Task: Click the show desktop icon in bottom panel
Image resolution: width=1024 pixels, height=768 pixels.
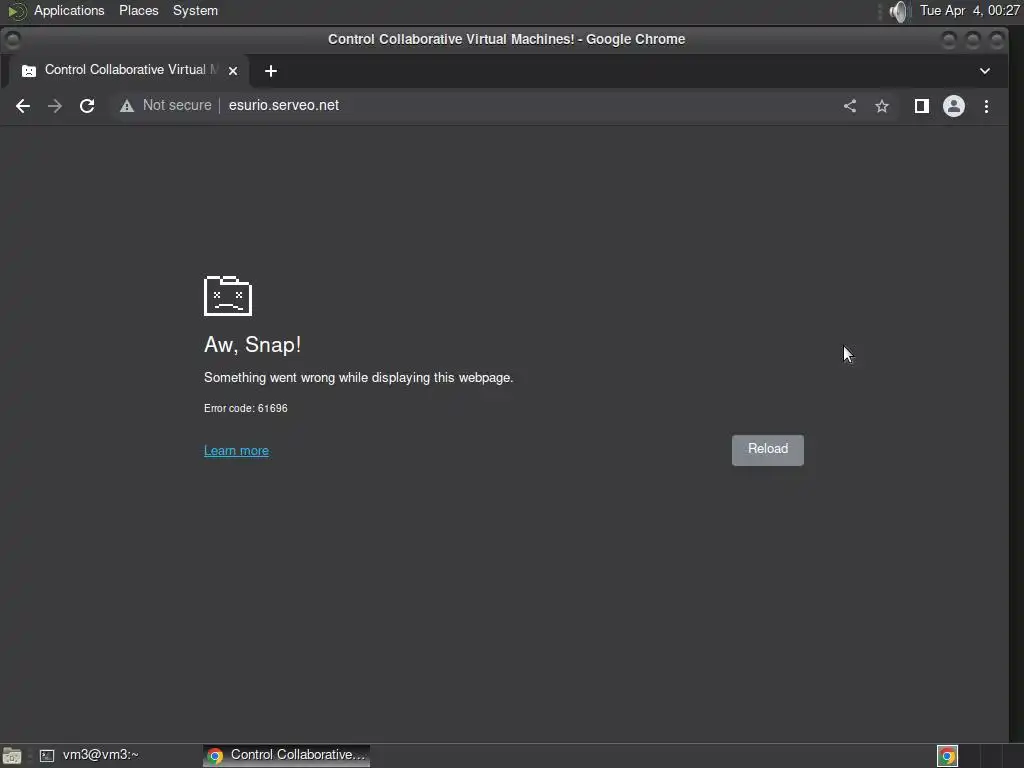Action: (12, 756)
